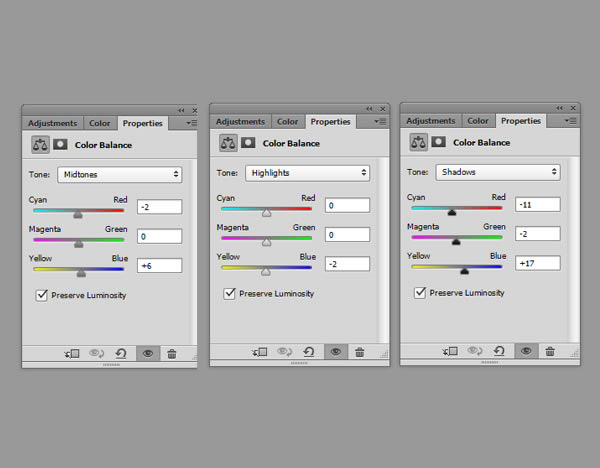This screenshot has height=468, width=600.
Task: Switch to Color tab in Shadows panel
Action: pyautogui.click(x=478, y=121)
